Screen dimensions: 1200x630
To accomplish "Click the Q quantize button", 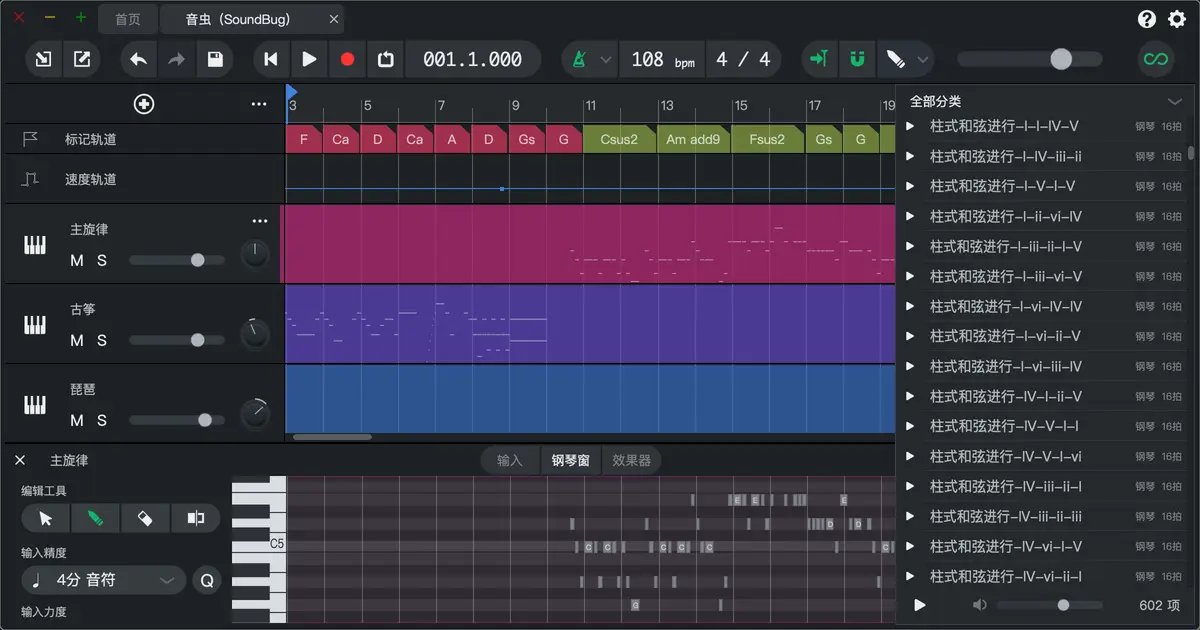I will pos(207,580).
